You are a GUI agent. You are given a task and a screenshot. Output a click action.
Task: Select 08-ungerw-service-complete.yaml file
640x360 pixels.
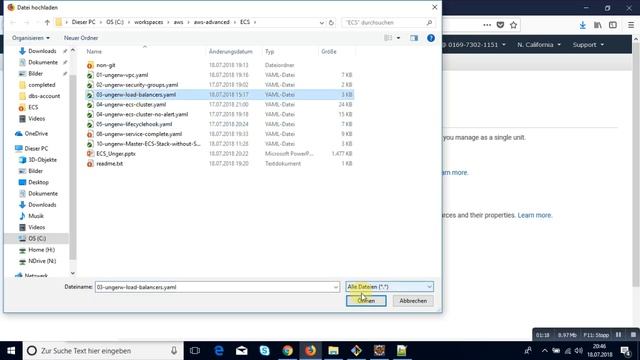(x=139, y=134)
